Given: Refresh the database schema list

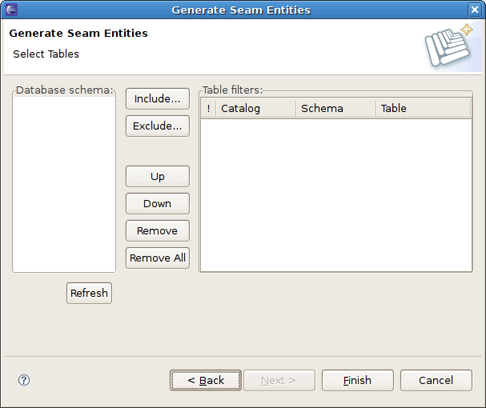Looking at the screenshot, I should [89, 293].
